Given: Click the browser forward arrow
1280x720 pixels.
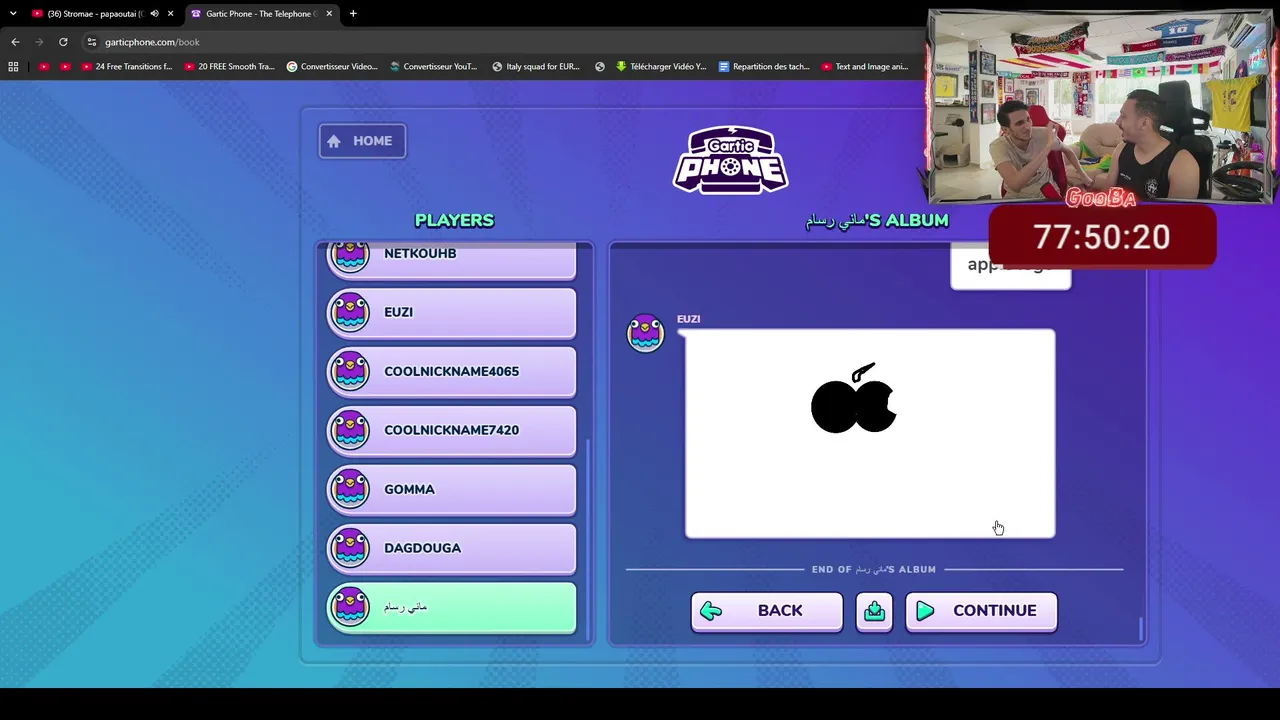Looking at the screenshot, I should [x=39, y=42].
